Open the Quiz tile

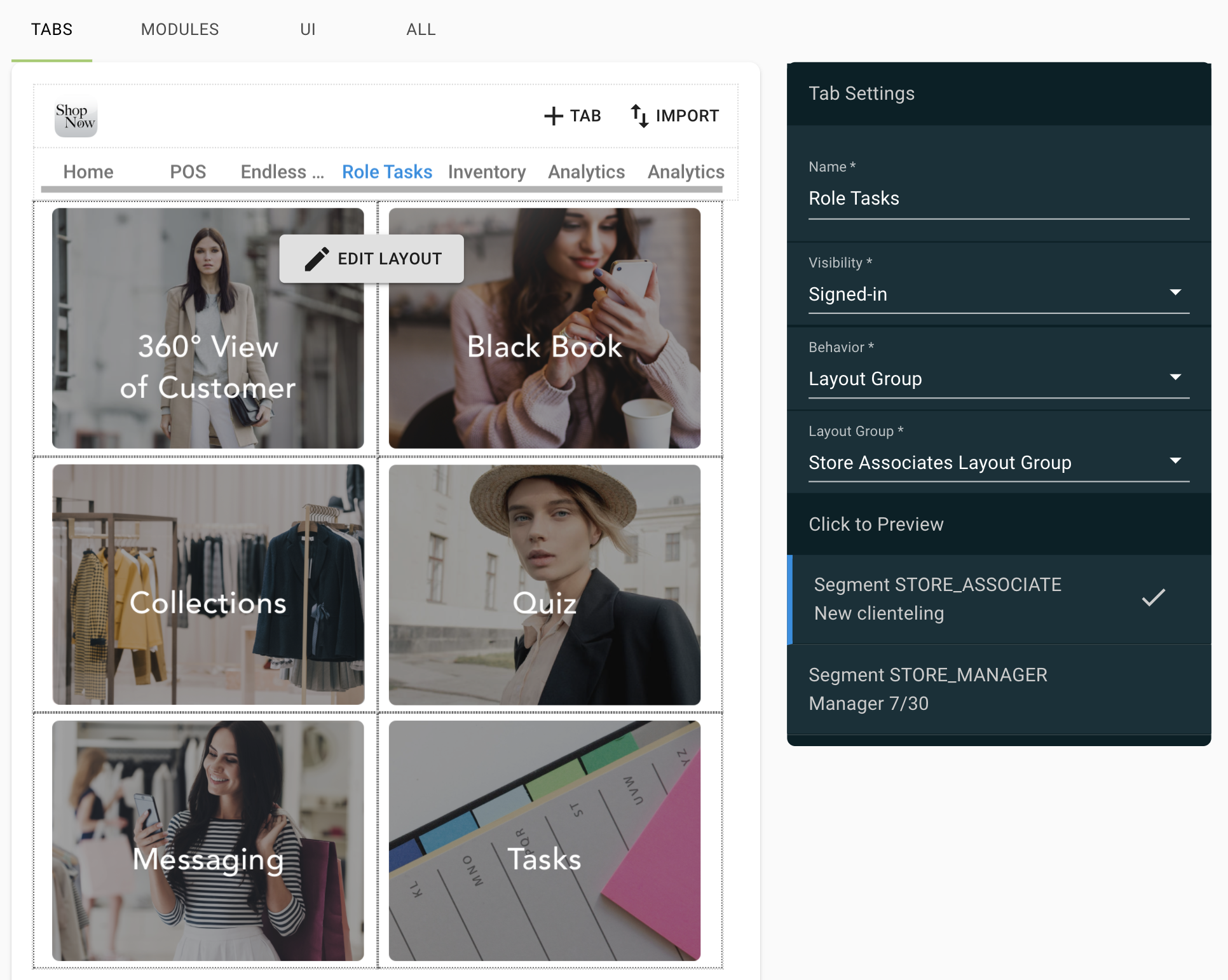click(x=545, y=585)
